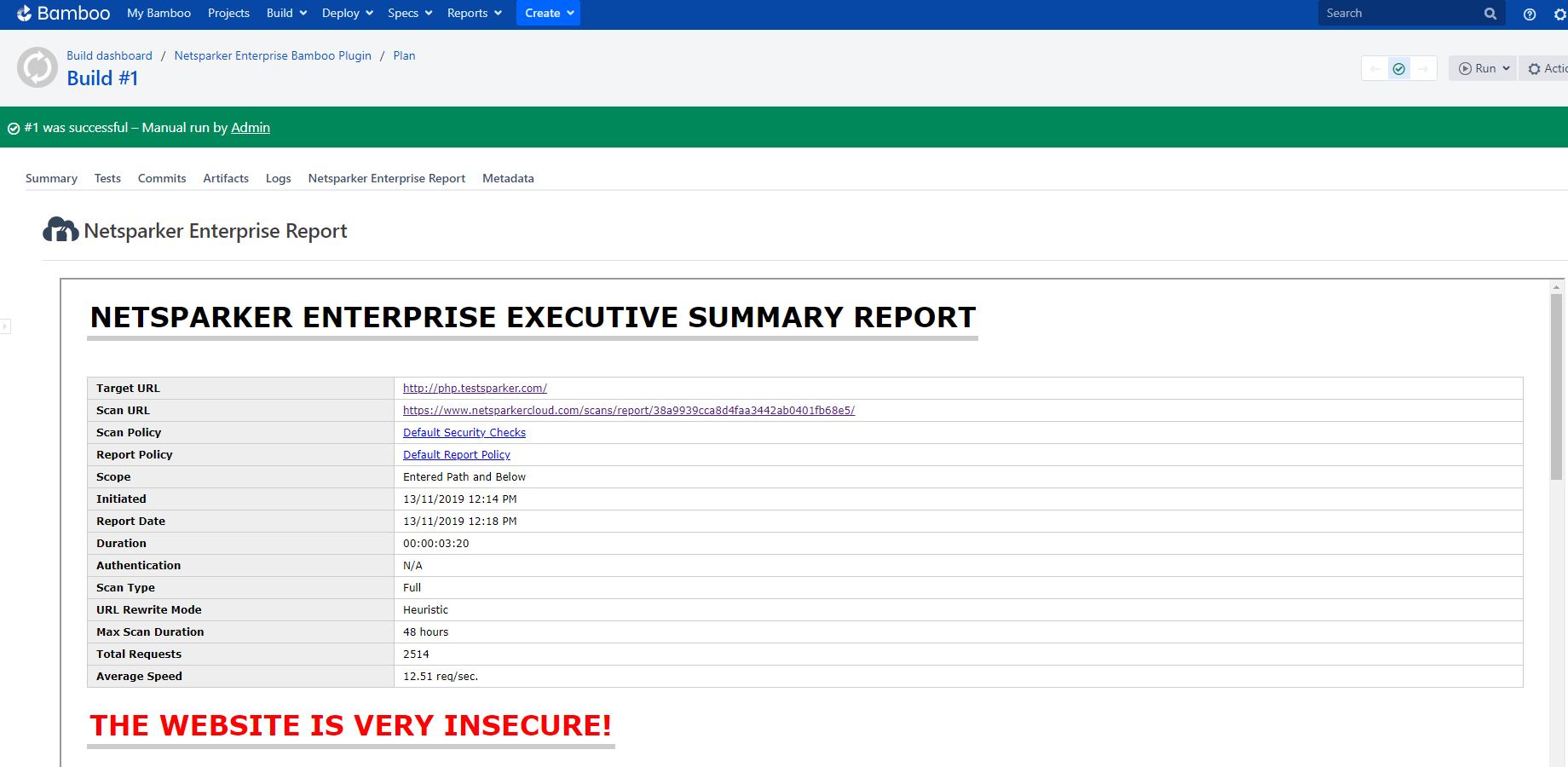Open the Admin user link in banner

click(x=251, y=128)
